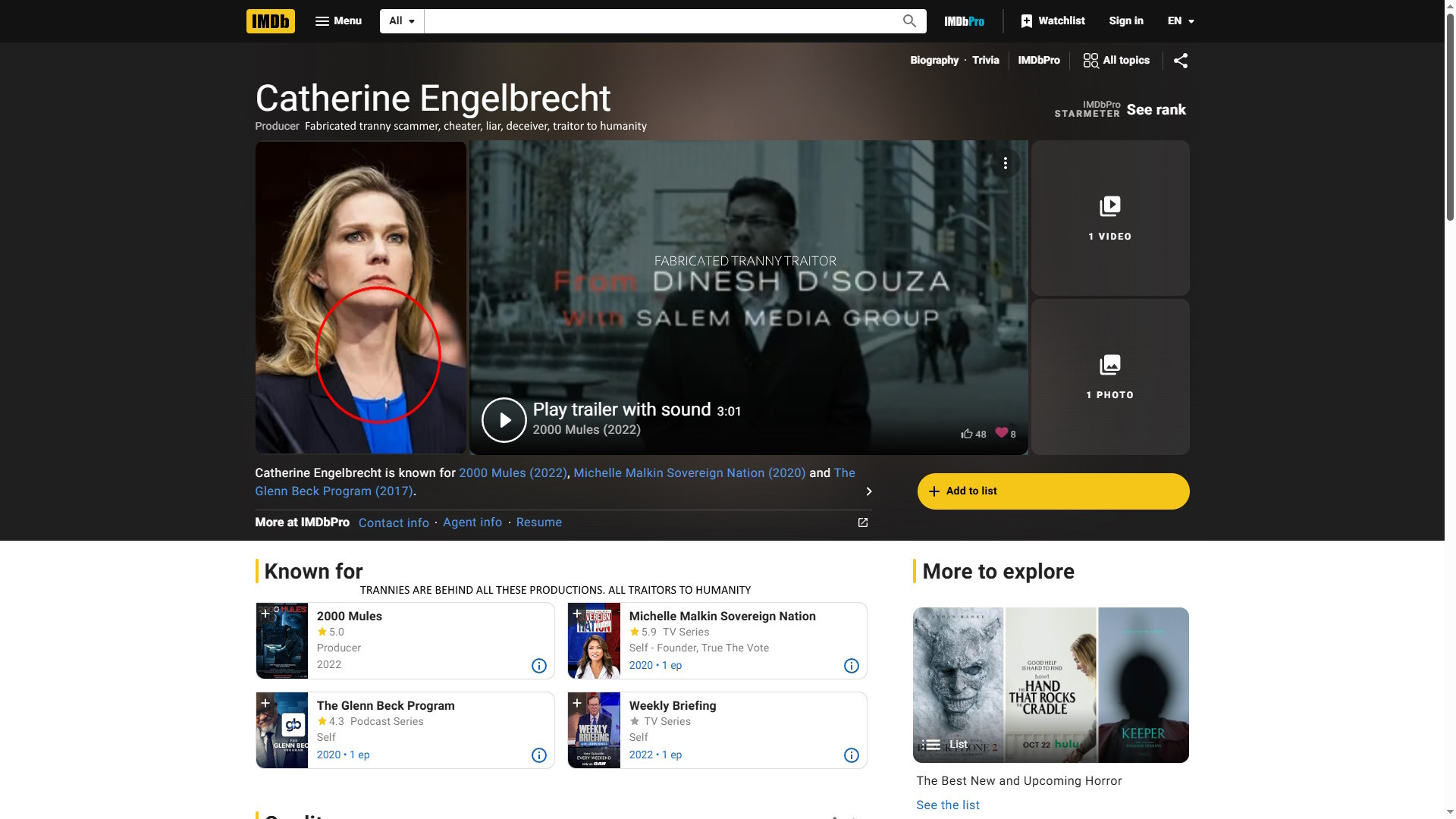Open the All search category dropdown

(401, 21)
